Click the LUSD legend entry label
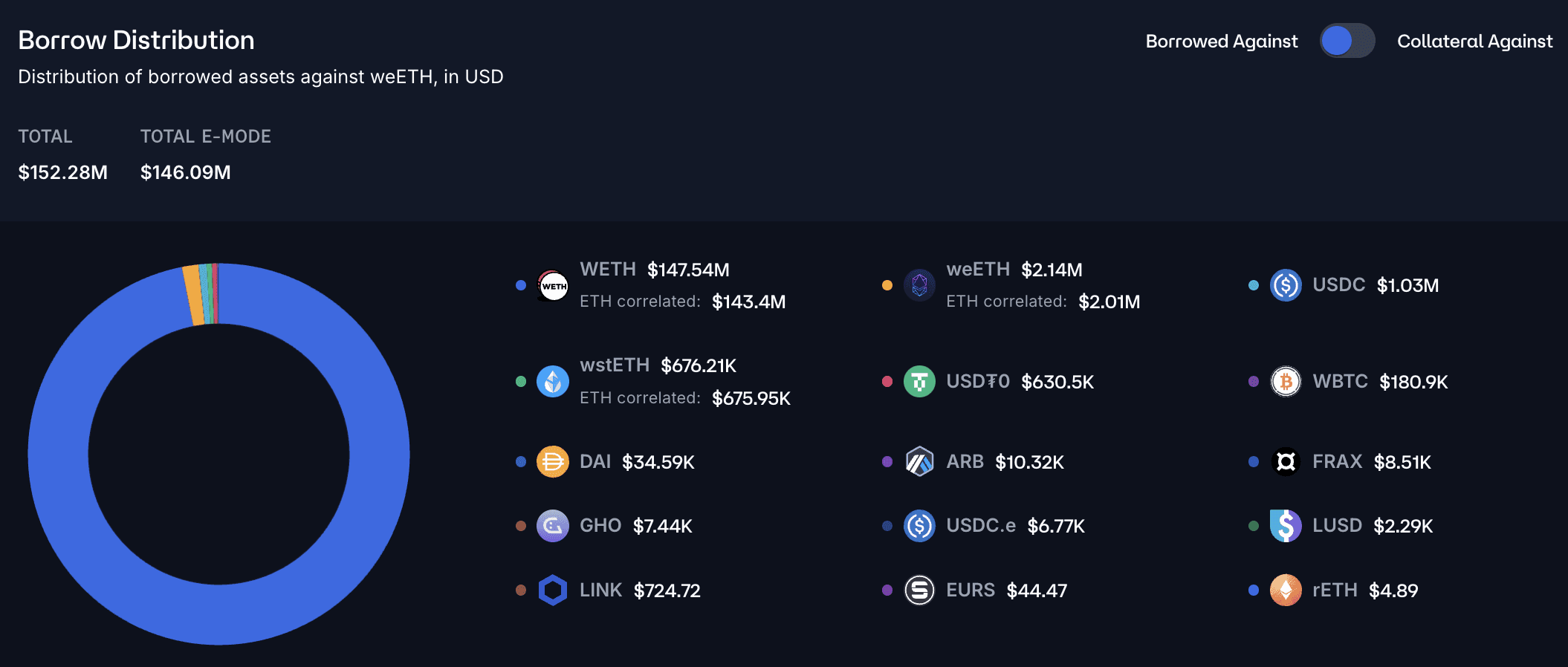1568x667 pixels. [1337, 526]
